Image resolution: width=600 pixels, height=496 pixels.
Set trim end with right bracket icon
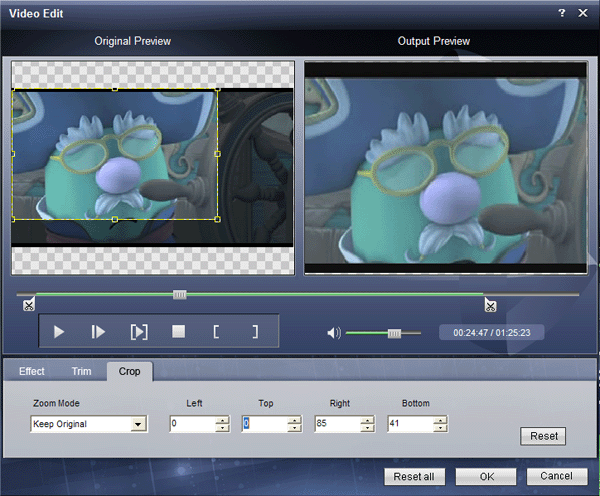(255, 332)
